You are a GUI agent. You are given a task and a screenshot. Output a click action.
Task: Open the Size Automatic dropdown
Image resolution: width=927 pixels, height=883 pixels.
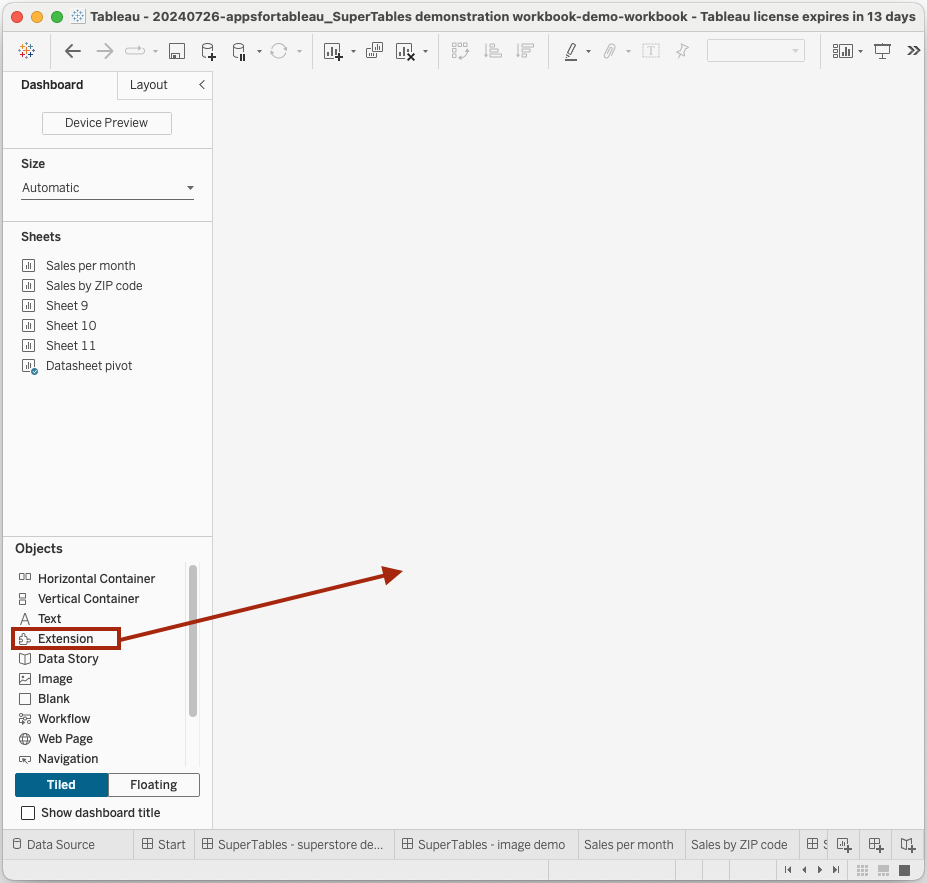pos(108,188)
